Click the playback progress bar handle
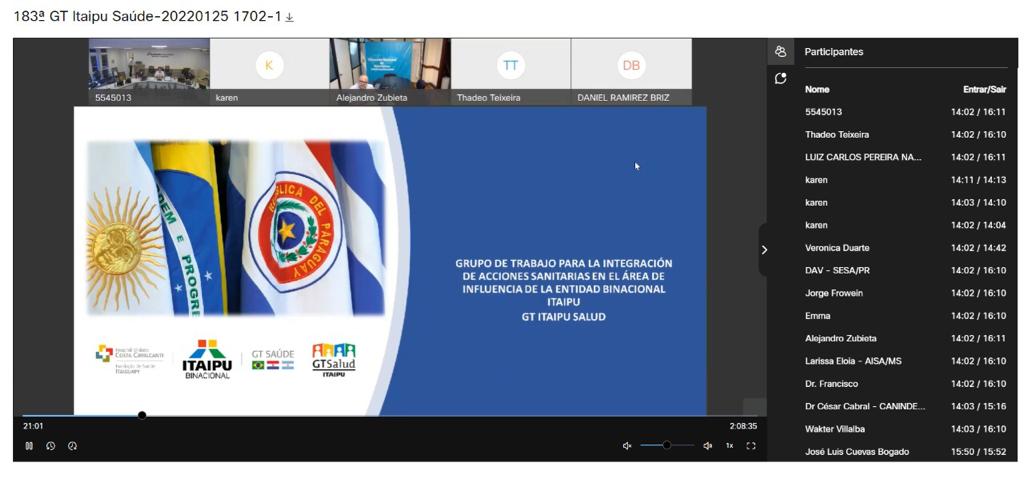The width and height of the screenshot is (1024, 491). click(x=142, y=415)
